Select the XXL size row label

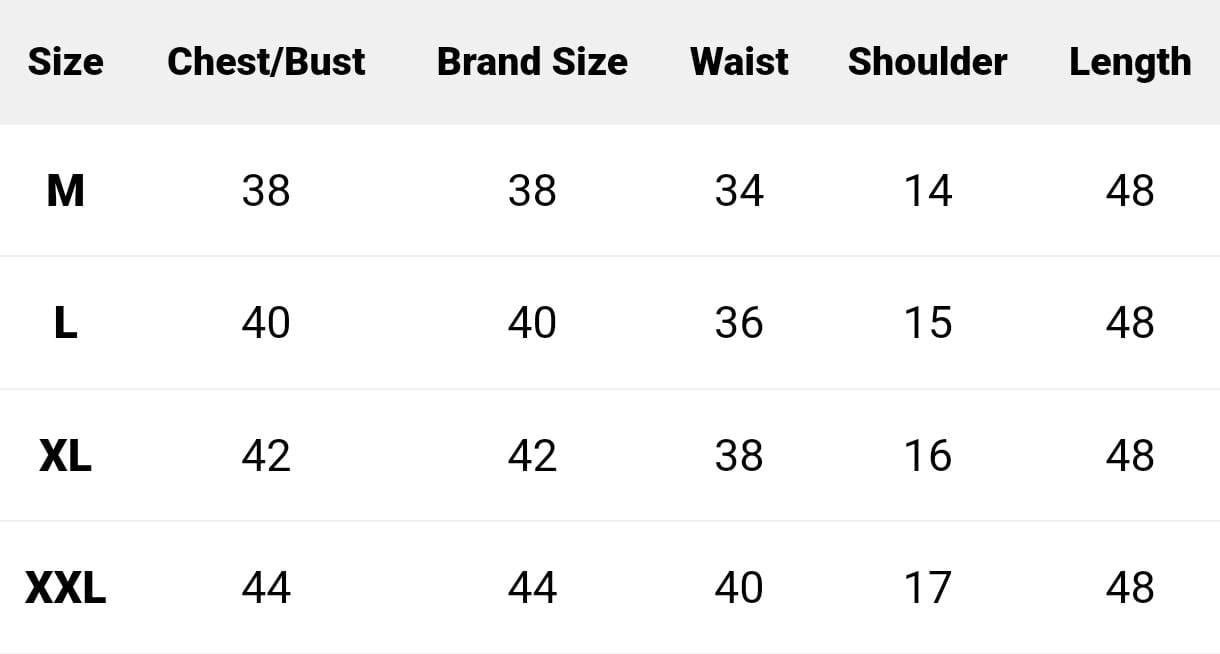click(65, 588)
